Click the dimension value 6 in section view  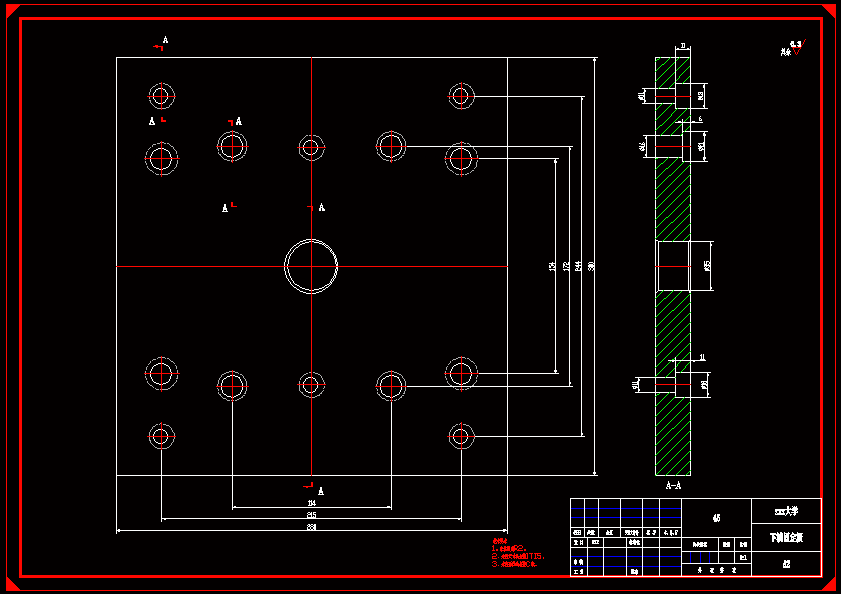point(700,119)
